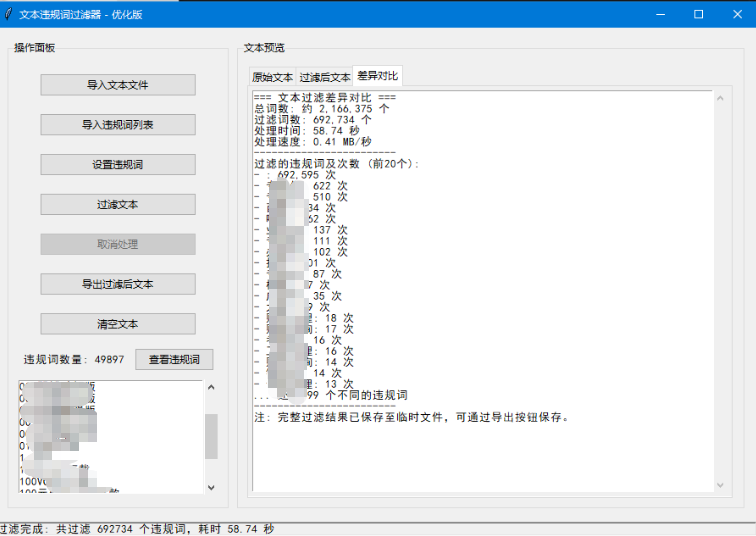The width and height of the screenshot is (756, 536).
Task: Maximize the 文本违规词过滤器 window
Action: tap(698, 14)
